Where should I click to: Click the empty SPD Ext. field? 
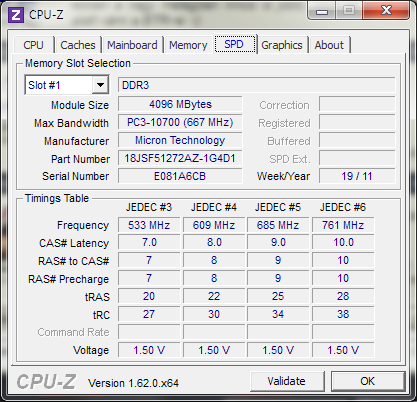[x=357, y=158]
